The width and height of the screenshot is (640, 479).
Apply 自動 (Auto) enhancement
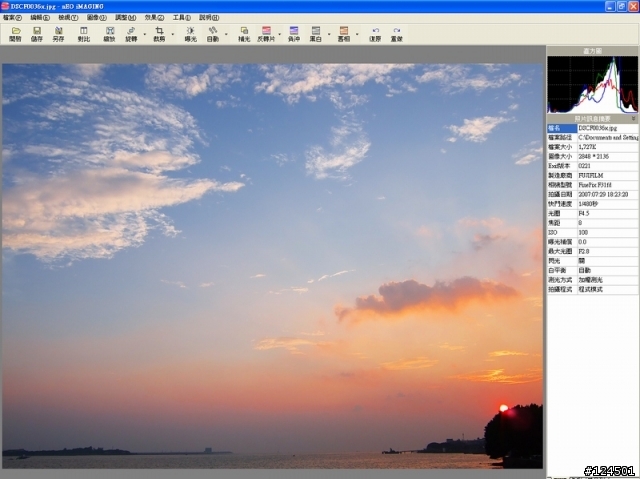pos(213,34)
